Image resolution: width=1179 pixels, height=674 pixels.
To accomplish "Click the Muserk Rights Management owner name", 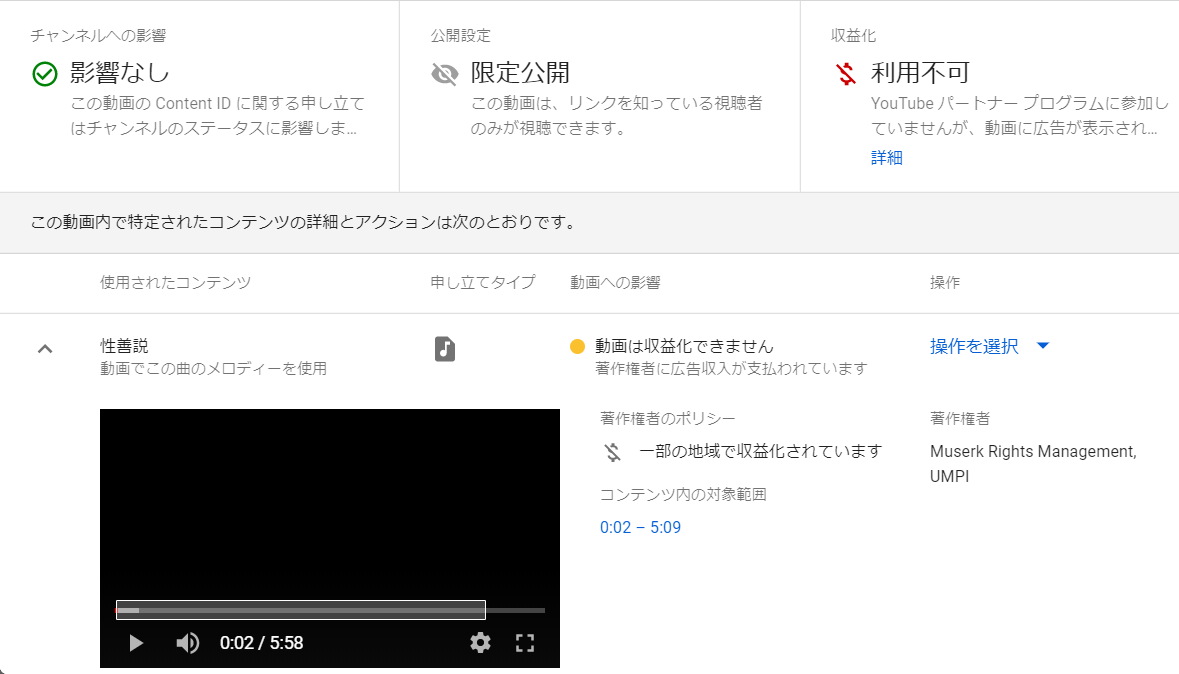I will (1033, 452).
